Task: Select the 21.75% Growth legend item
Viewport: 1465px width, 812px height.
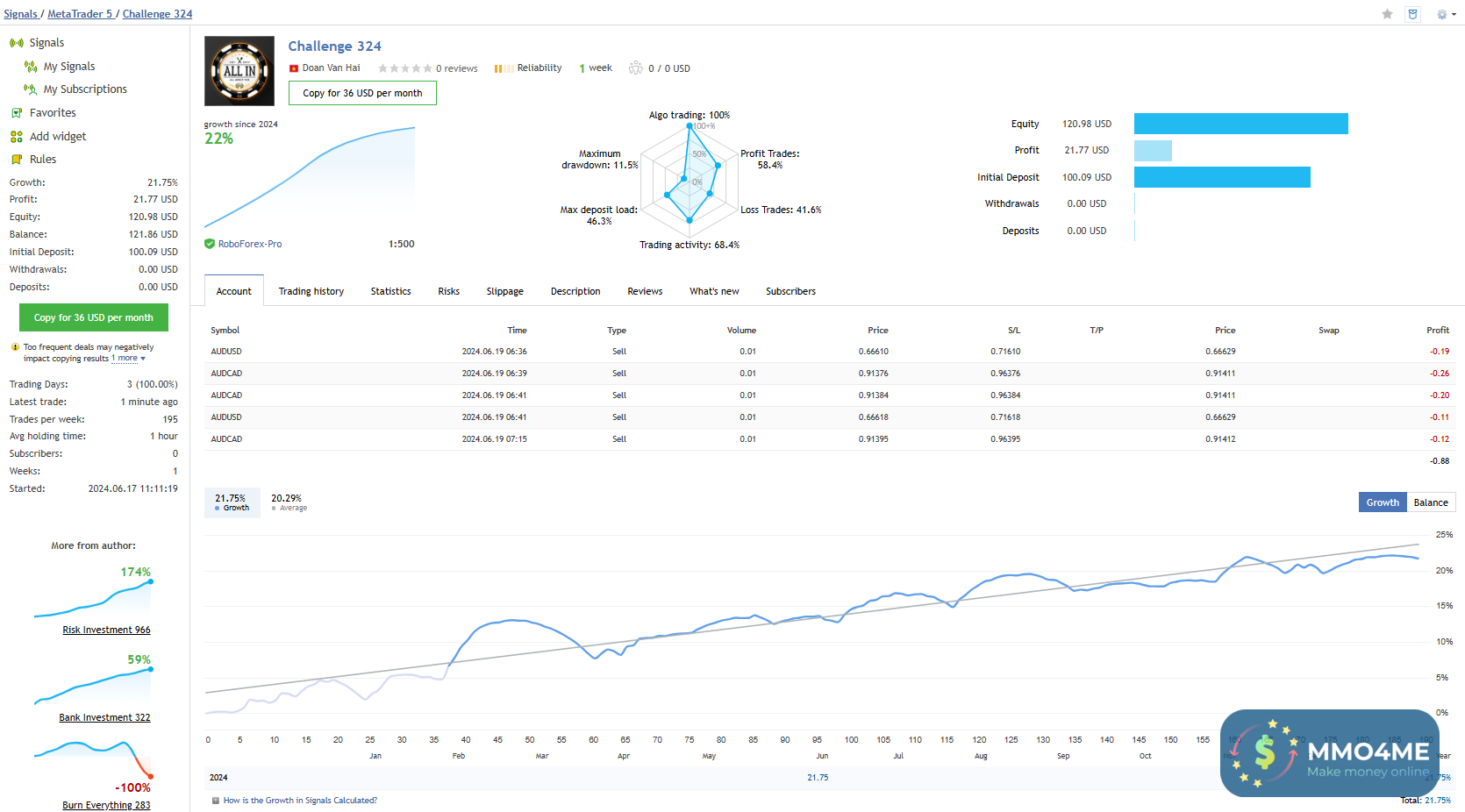Action: [232, 502]
